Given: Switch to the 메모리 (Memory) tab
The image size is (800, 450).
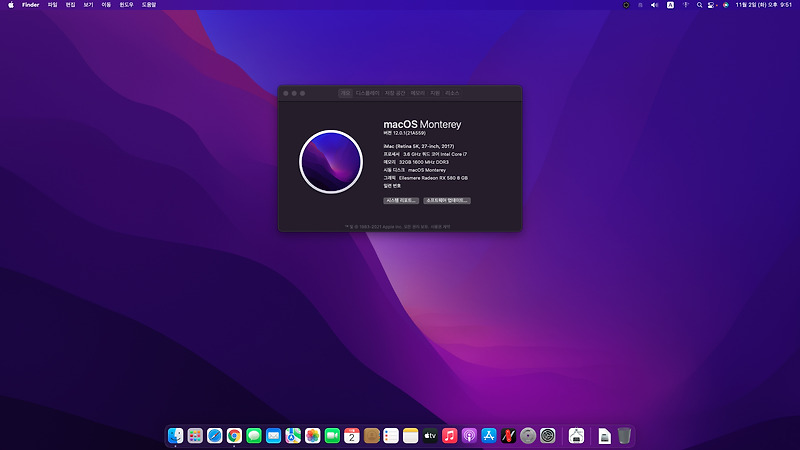Looking at the screenshot, I should coord(417,93).
